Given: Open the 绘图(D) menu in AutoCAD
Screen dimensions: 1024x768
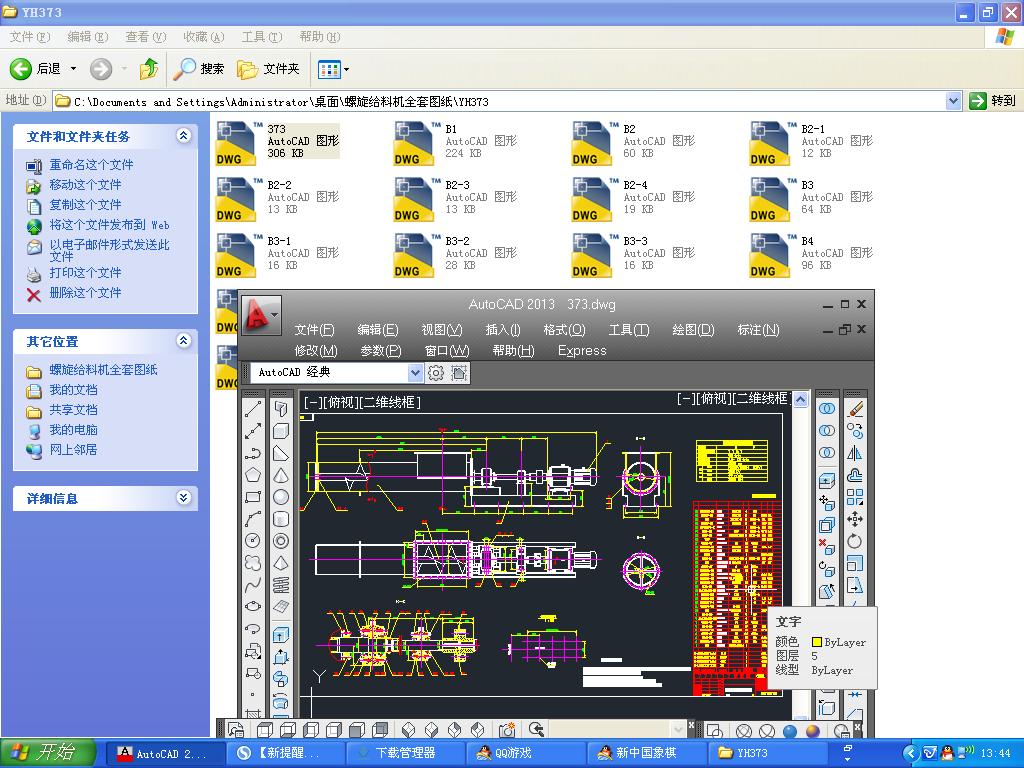Looking at the screenshot, I should 693,330.
